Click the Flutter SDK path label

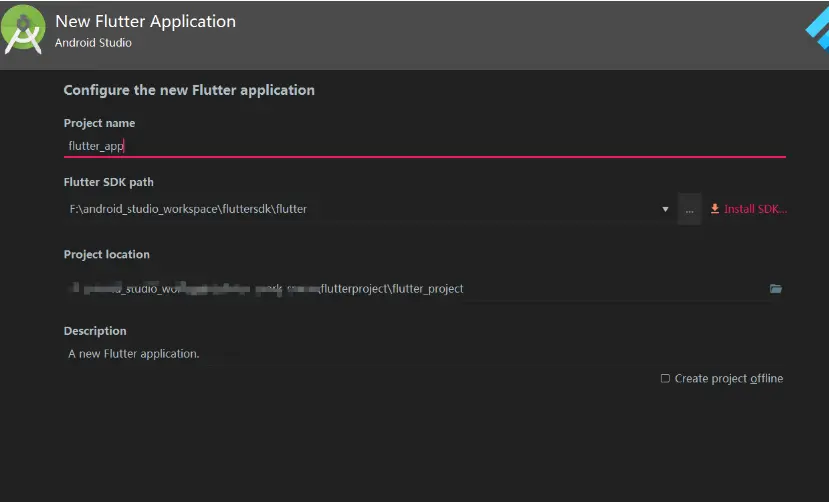pyautogui.click(x=109, y=182)
